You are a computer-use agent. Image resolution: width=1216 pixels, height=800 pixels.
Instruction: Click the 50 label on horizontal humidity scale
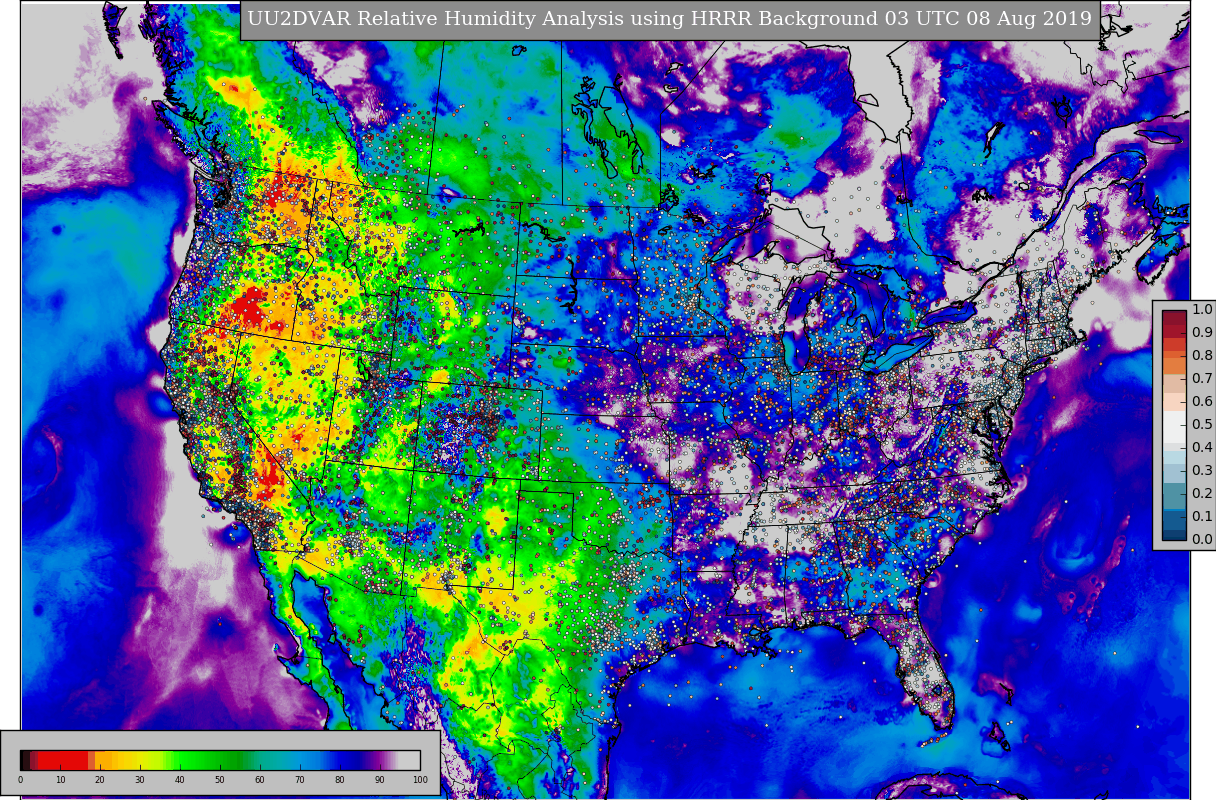(x=220, y=780)
